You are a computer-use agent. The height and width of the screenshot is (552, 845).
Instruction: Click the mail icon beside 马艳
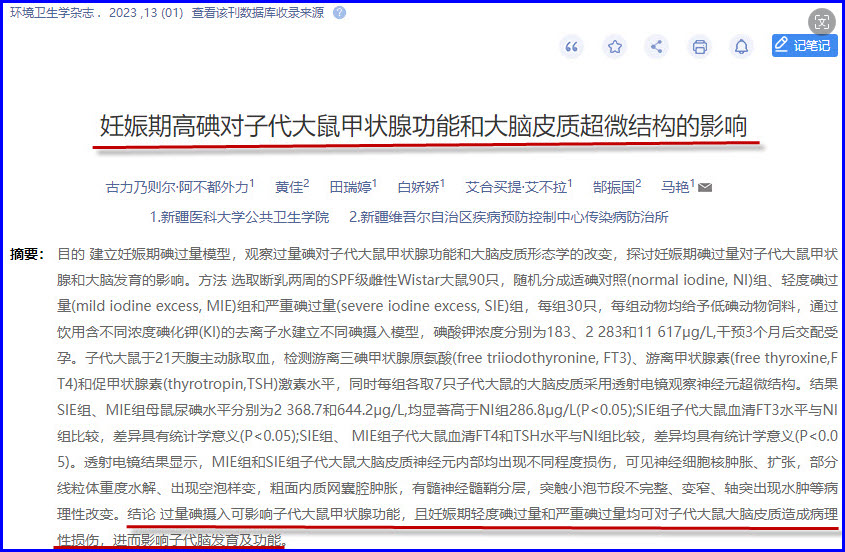point(705,187)
